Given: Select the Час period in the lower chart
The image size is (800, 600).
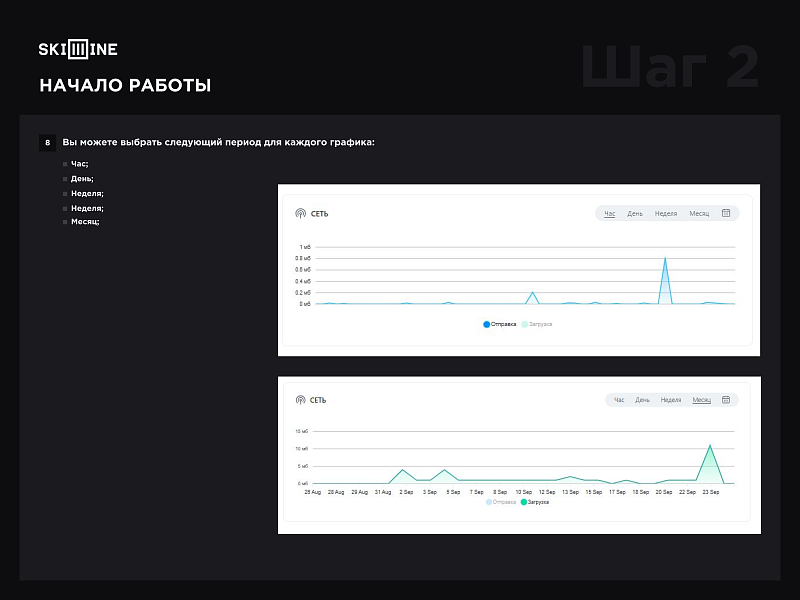Looking at the screenshot, I should [619, 400].
